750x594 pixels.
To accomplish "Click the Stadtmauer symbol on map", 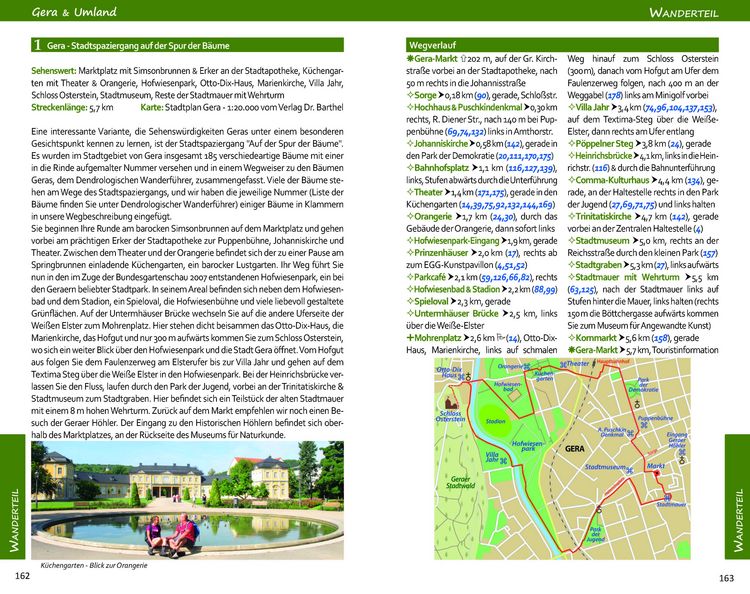I will click(668, 497).
